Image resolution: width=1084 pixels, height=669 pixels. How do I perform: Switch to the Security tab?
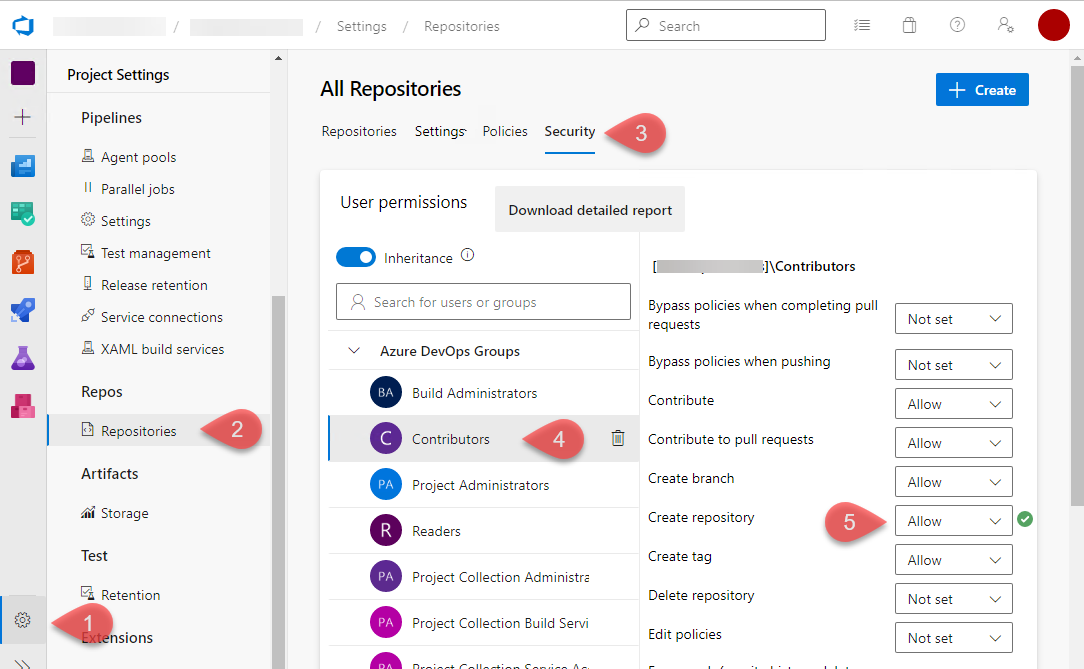point(570,131)
